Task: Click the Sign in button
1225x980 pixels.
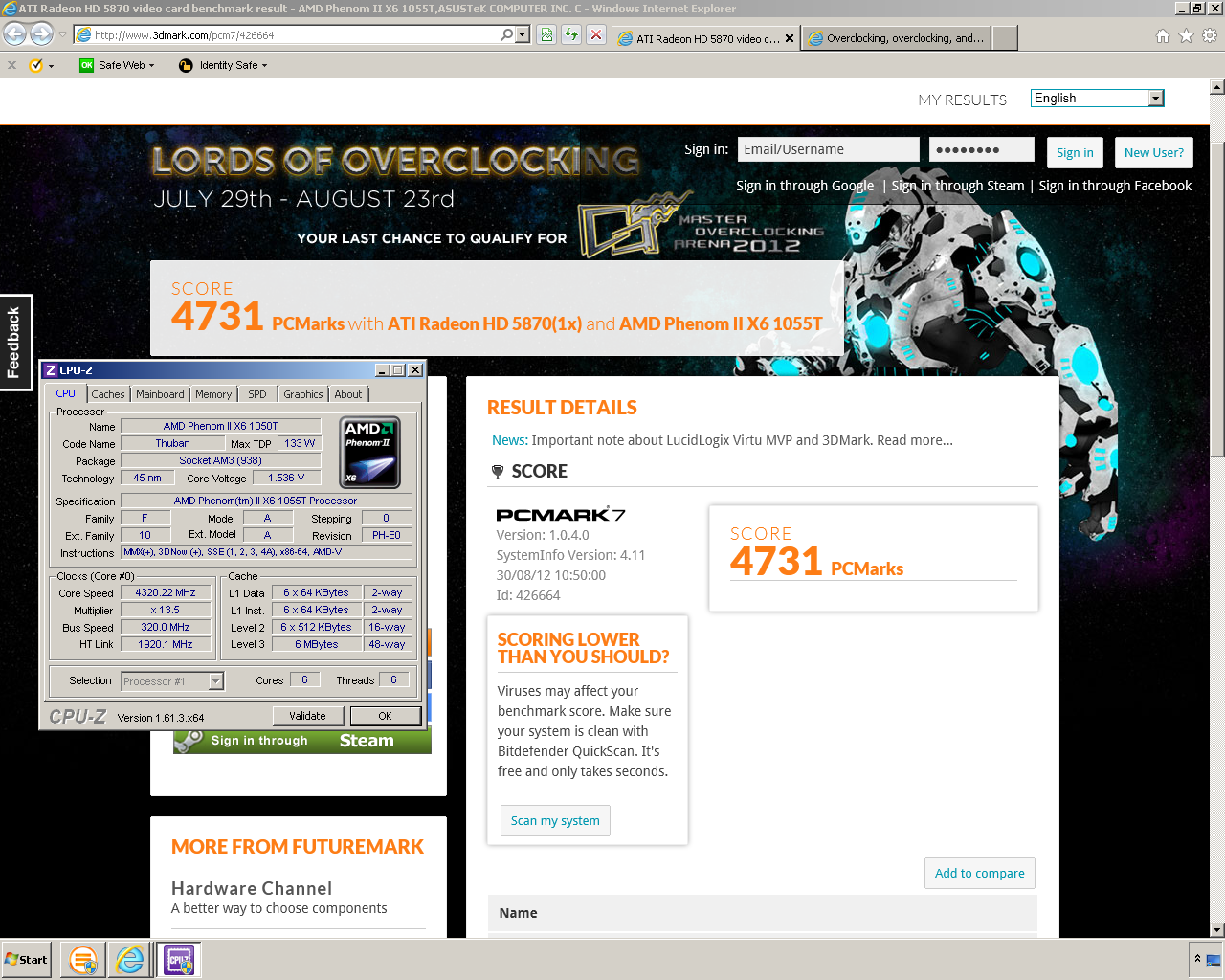Action: [x=1075, y=152]
